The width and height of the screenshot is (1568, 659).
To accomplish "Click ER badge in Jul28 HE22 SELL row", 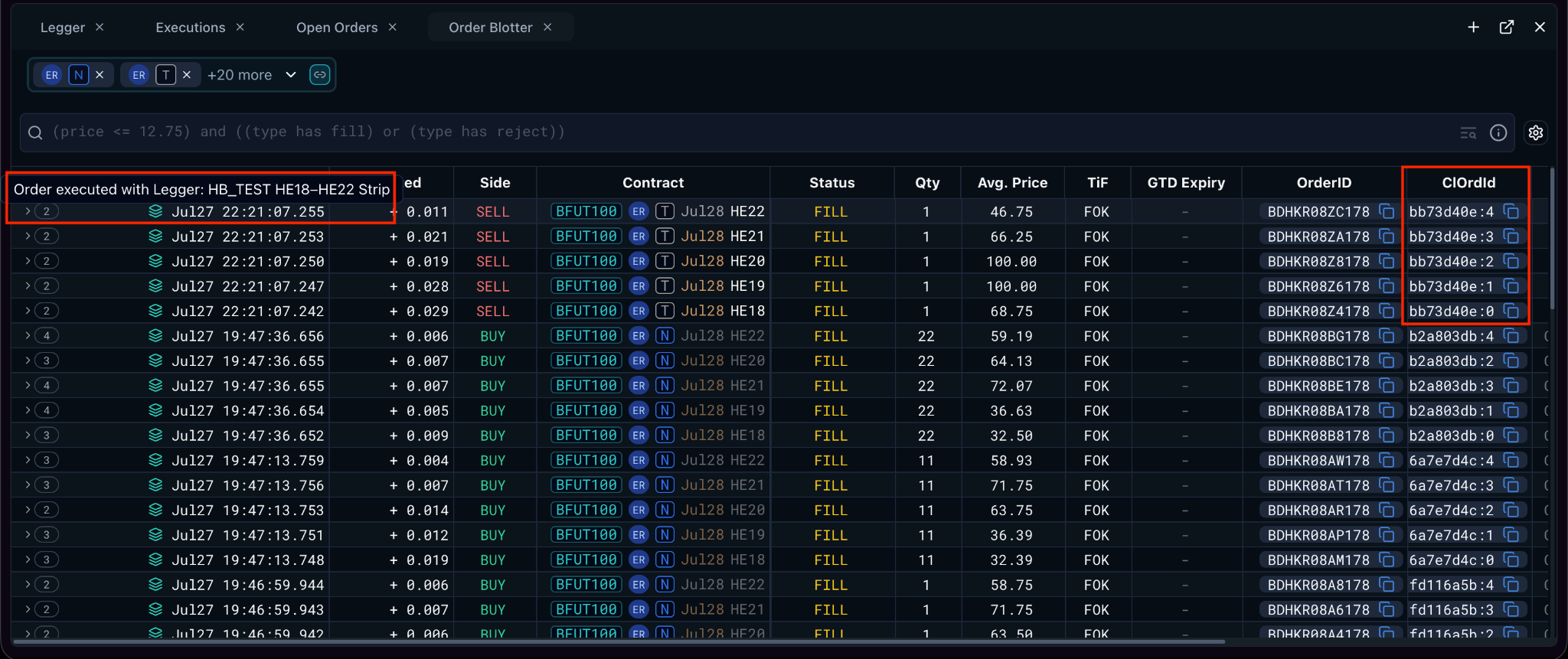I will (639, 211).
